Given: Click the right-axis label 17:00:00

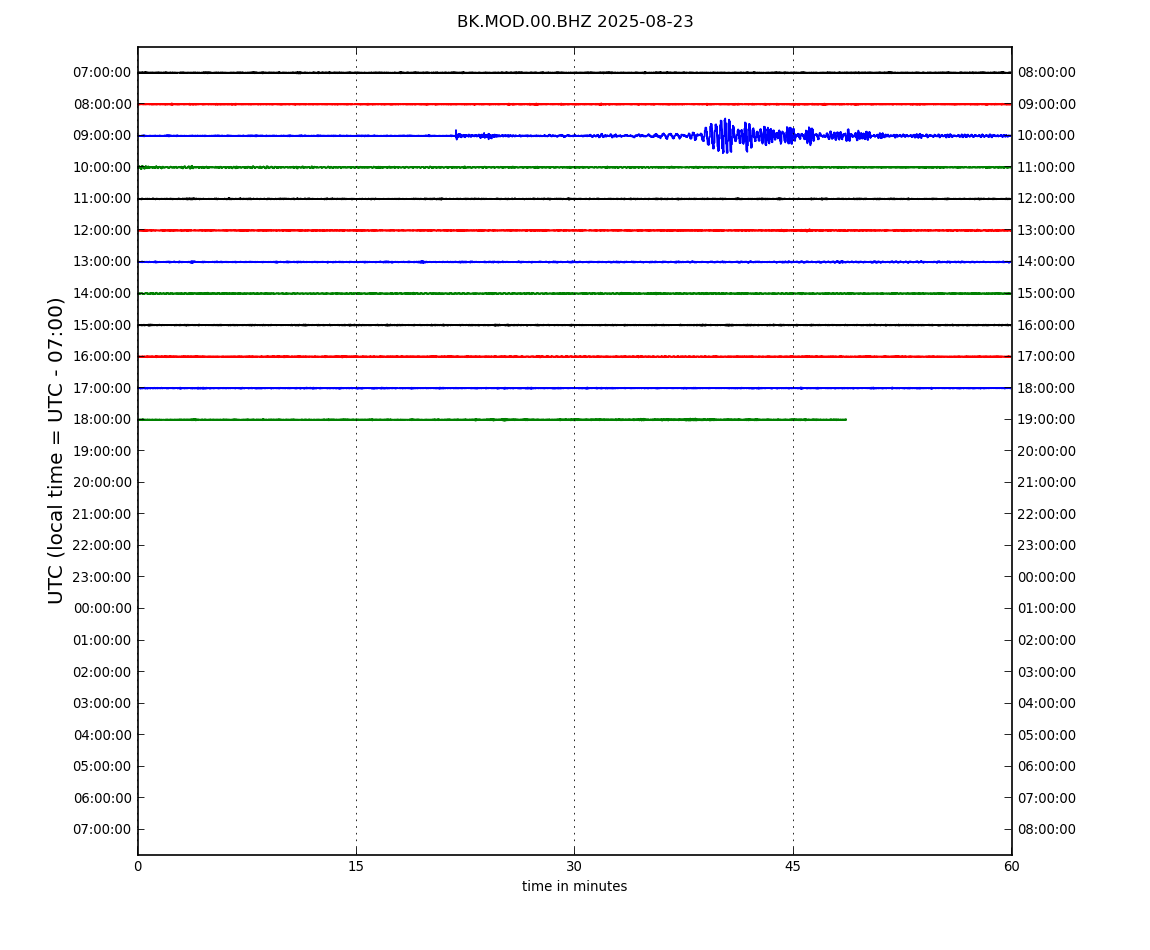Looking at the screenshot, I should (x=1047, y=357).
